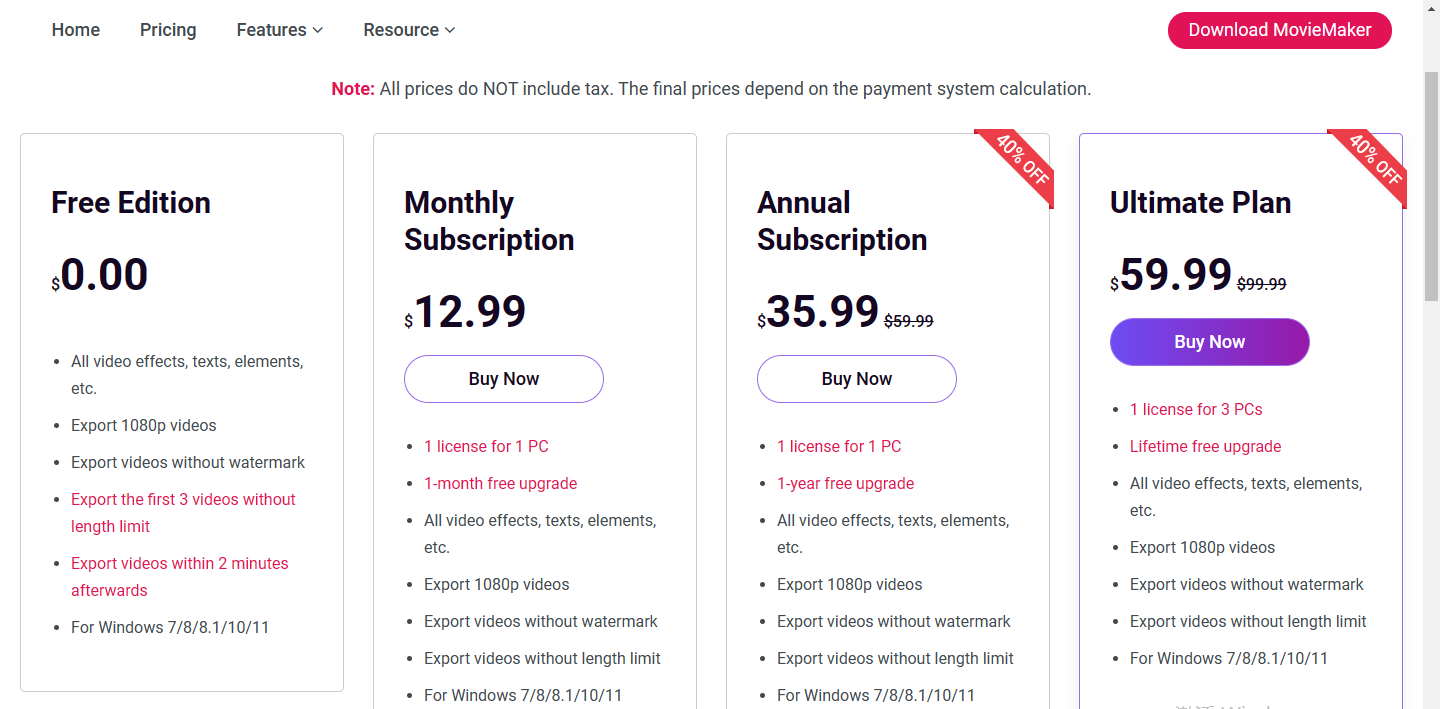The width and height of the screenshot is (1440, 709).
Task: Click the vertical page scrollbar thumb
Action: pos(1431,185)
